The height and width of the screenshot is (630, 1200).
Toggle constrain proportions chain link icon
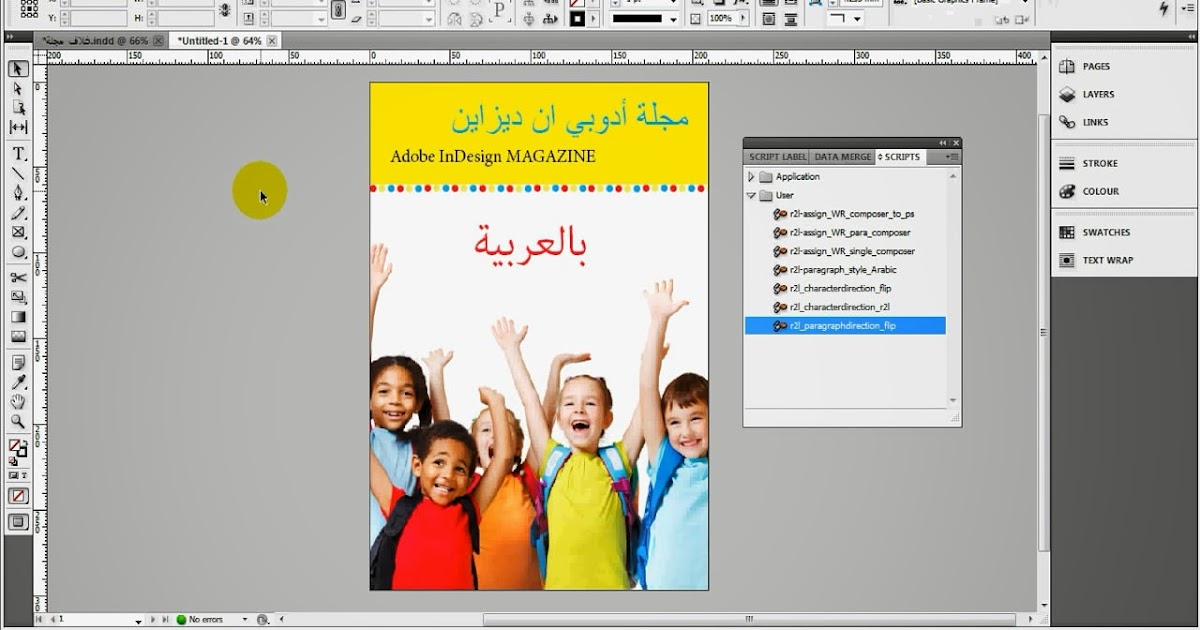point(338,10)
